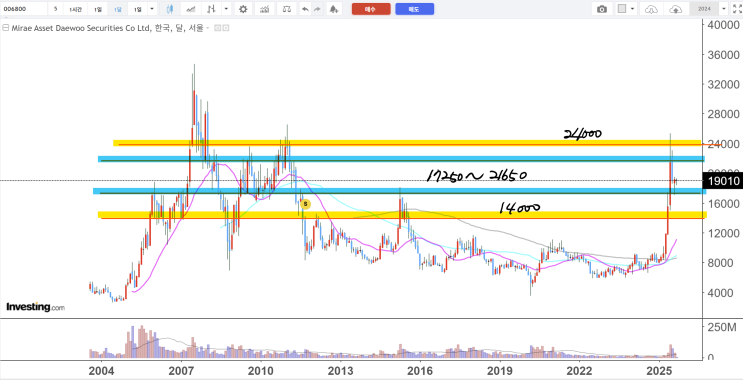Take a chart snapshot with camera icon
This screenshot has width=743, height=380.
click(x=602, y=9)
